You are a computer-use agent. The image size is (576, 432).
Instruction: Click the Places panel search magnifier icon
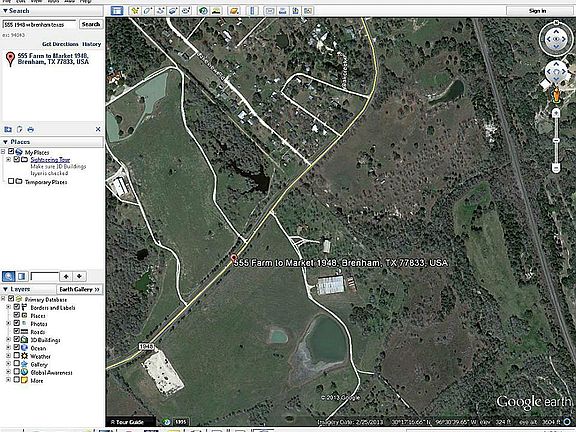coord(8,276)
